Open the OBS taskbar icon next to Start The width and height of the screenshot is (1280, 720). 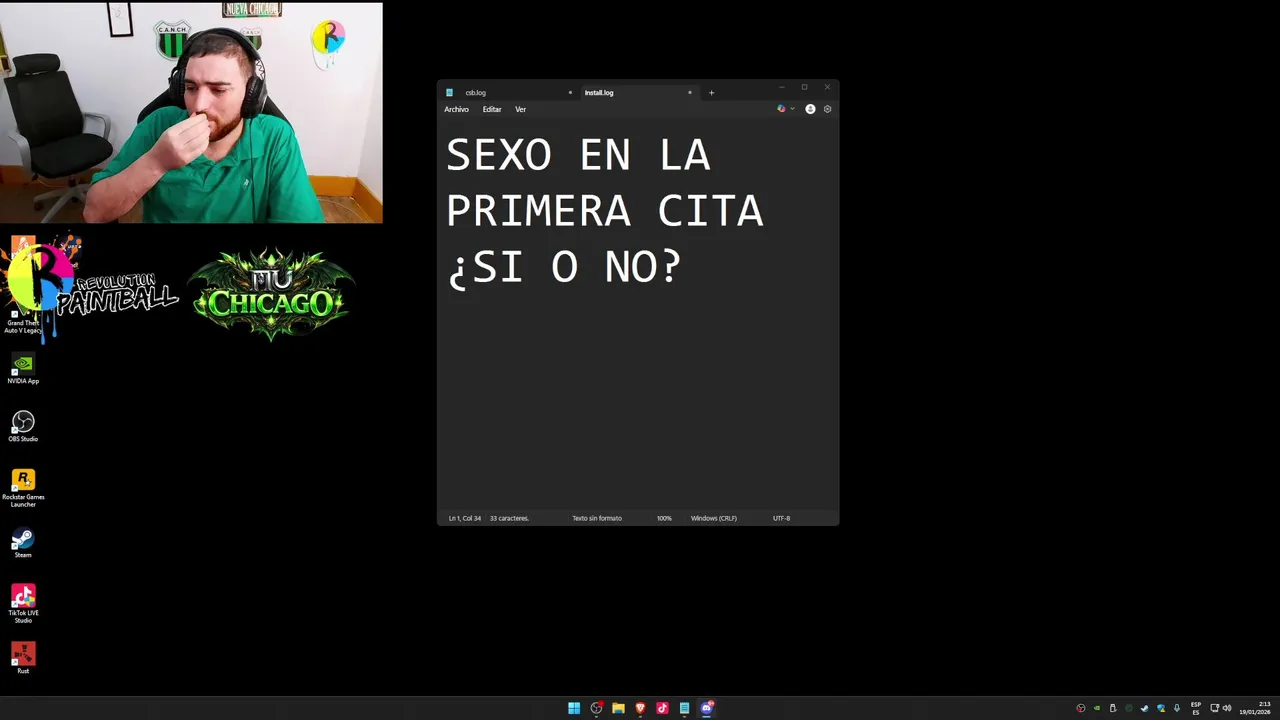pos(596,708)
